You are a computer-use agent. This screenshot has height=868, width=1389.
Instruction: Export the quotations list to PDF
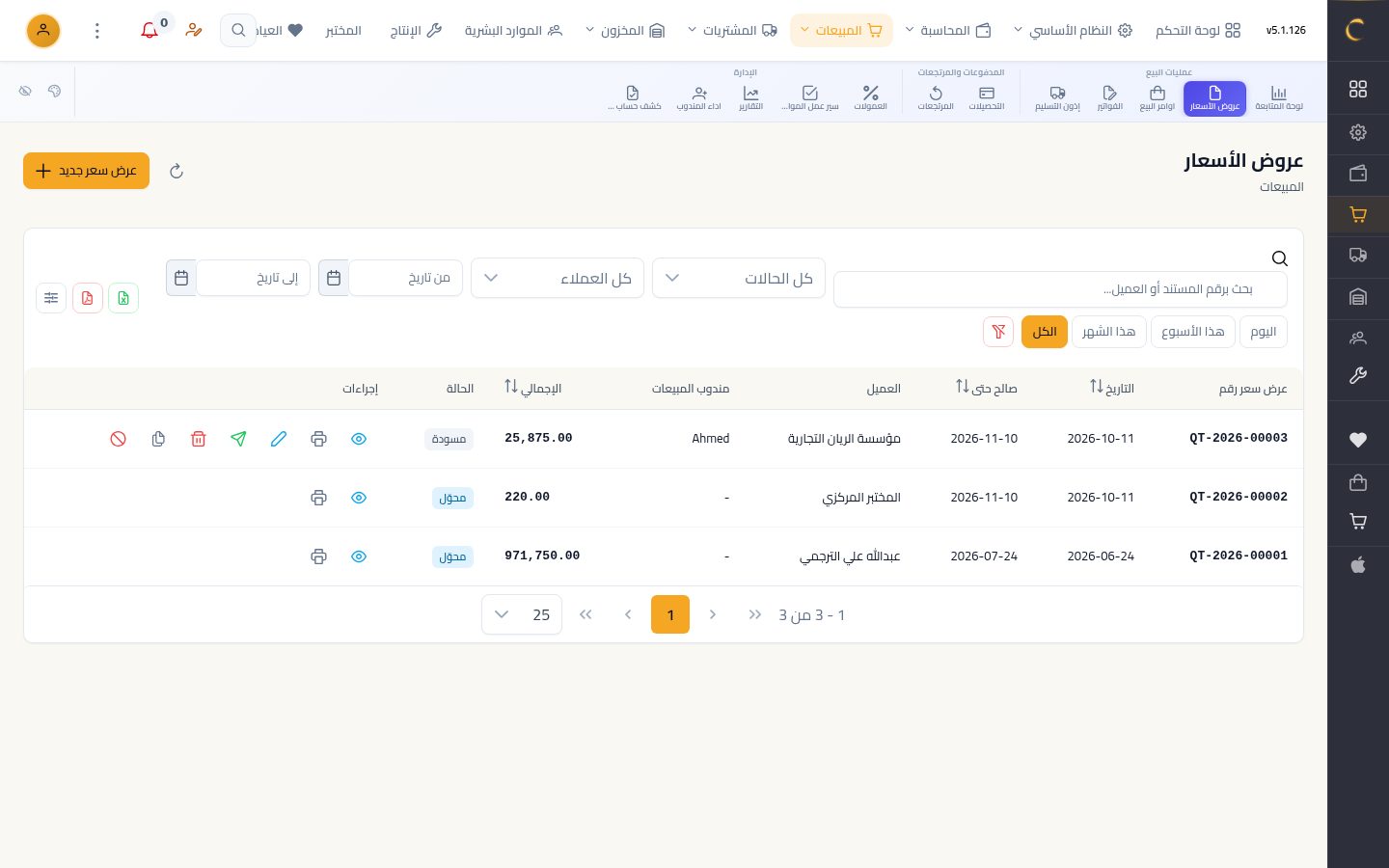(x=87, y=298)
